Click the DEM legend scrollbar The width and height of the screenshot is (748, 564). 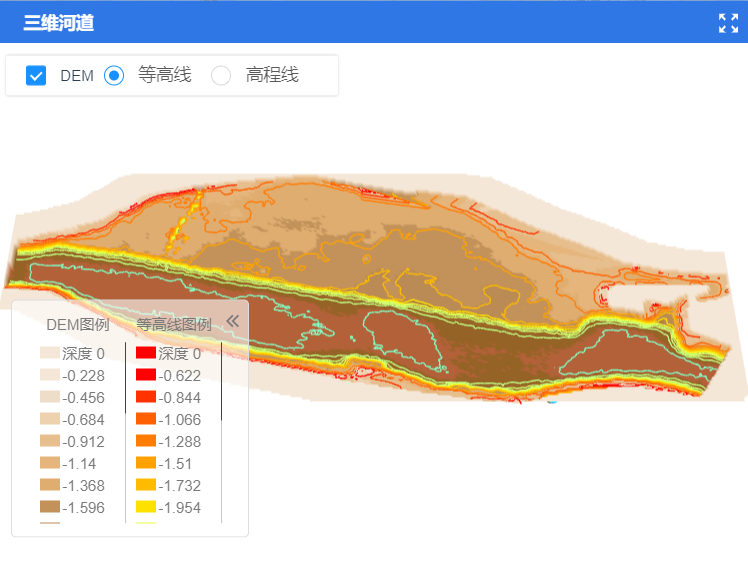[x=125, y=377]
